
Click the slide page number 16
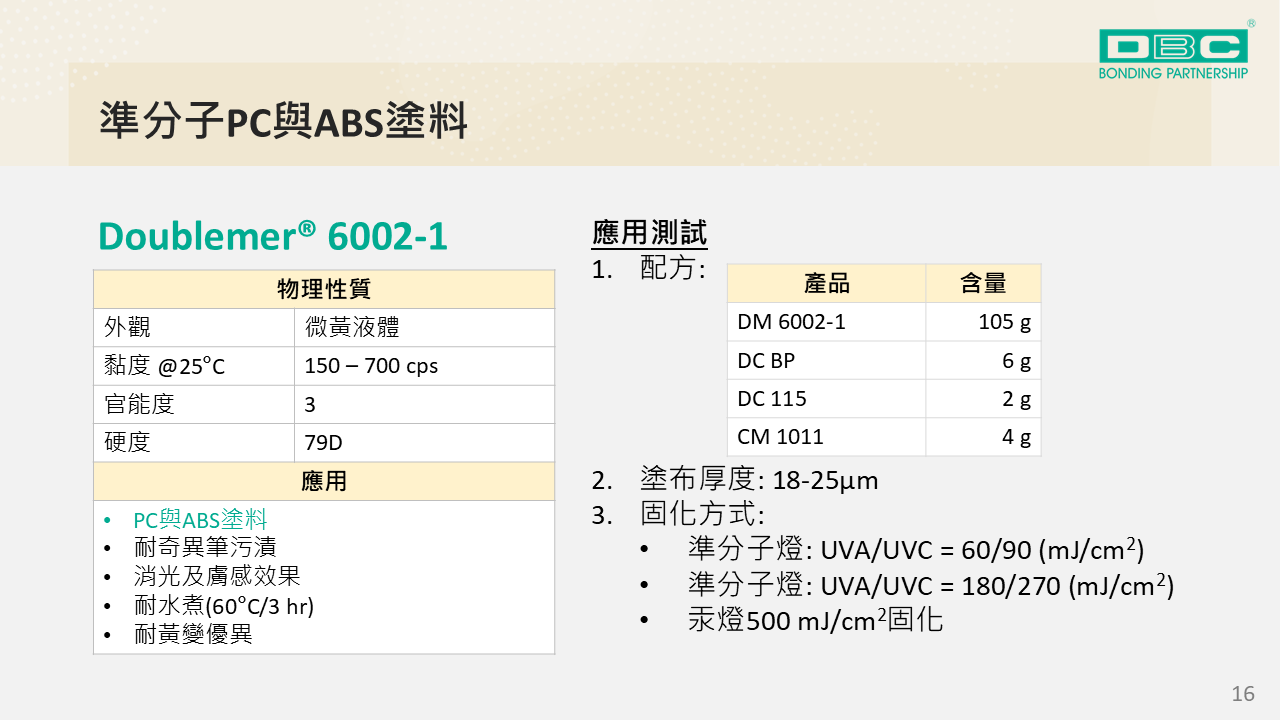(1243, 694)
